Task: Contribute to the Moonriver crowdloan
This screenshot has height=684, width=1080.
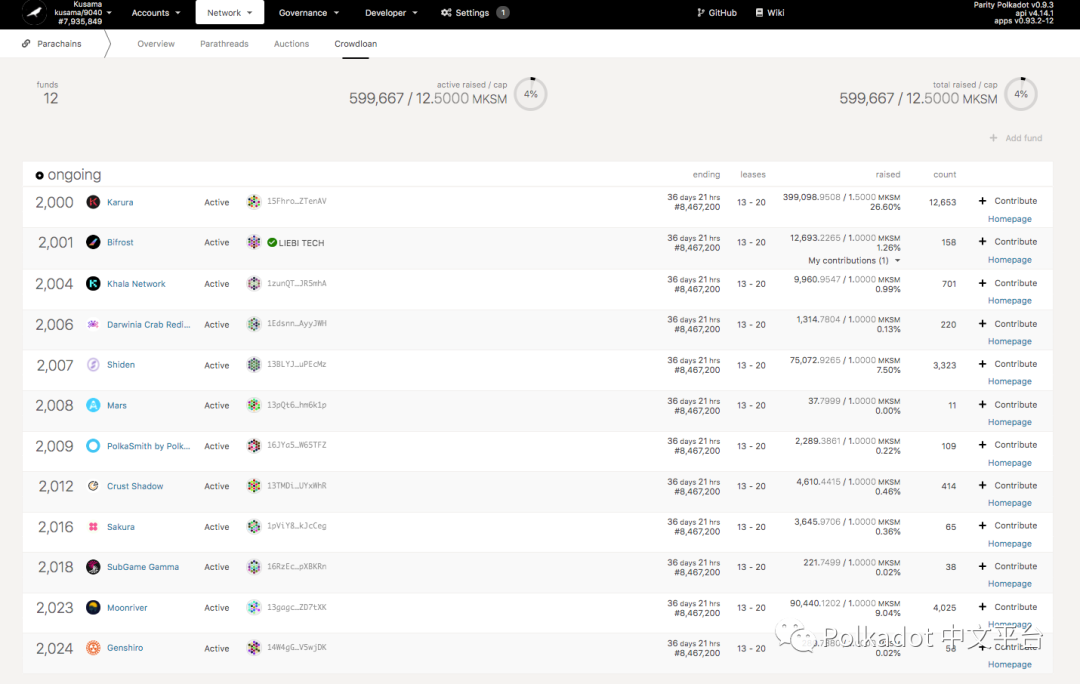Action: pos(1008,607)
